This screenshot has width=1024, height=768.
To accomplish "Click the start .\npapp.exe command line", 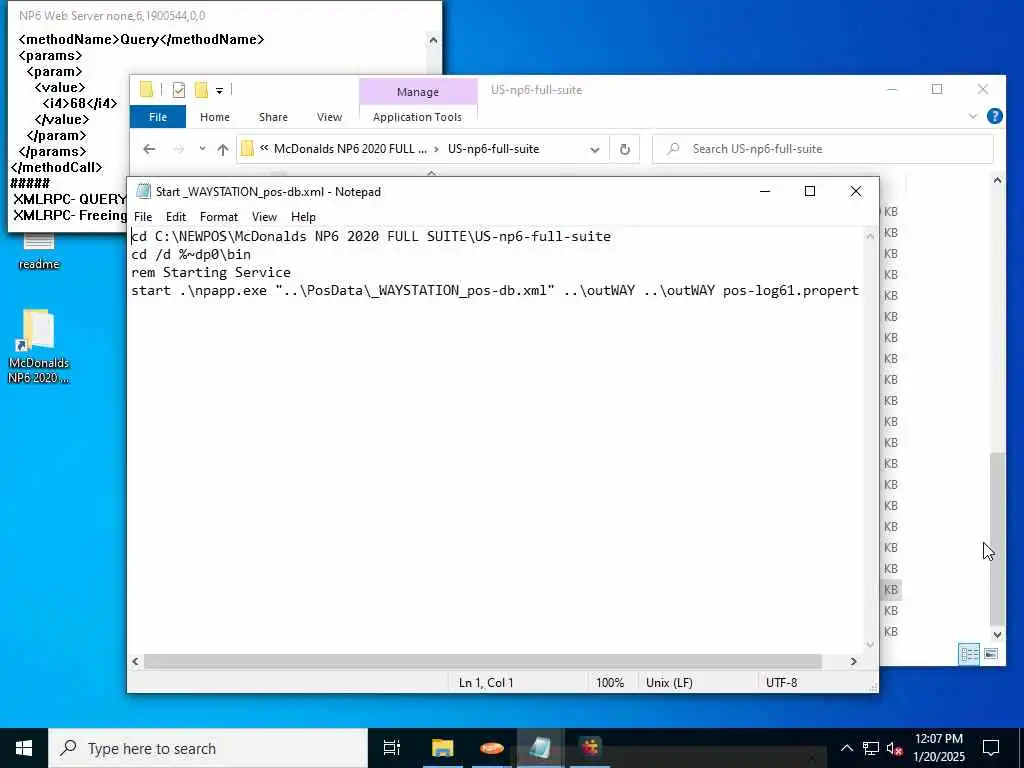I will tap(495, 291).
